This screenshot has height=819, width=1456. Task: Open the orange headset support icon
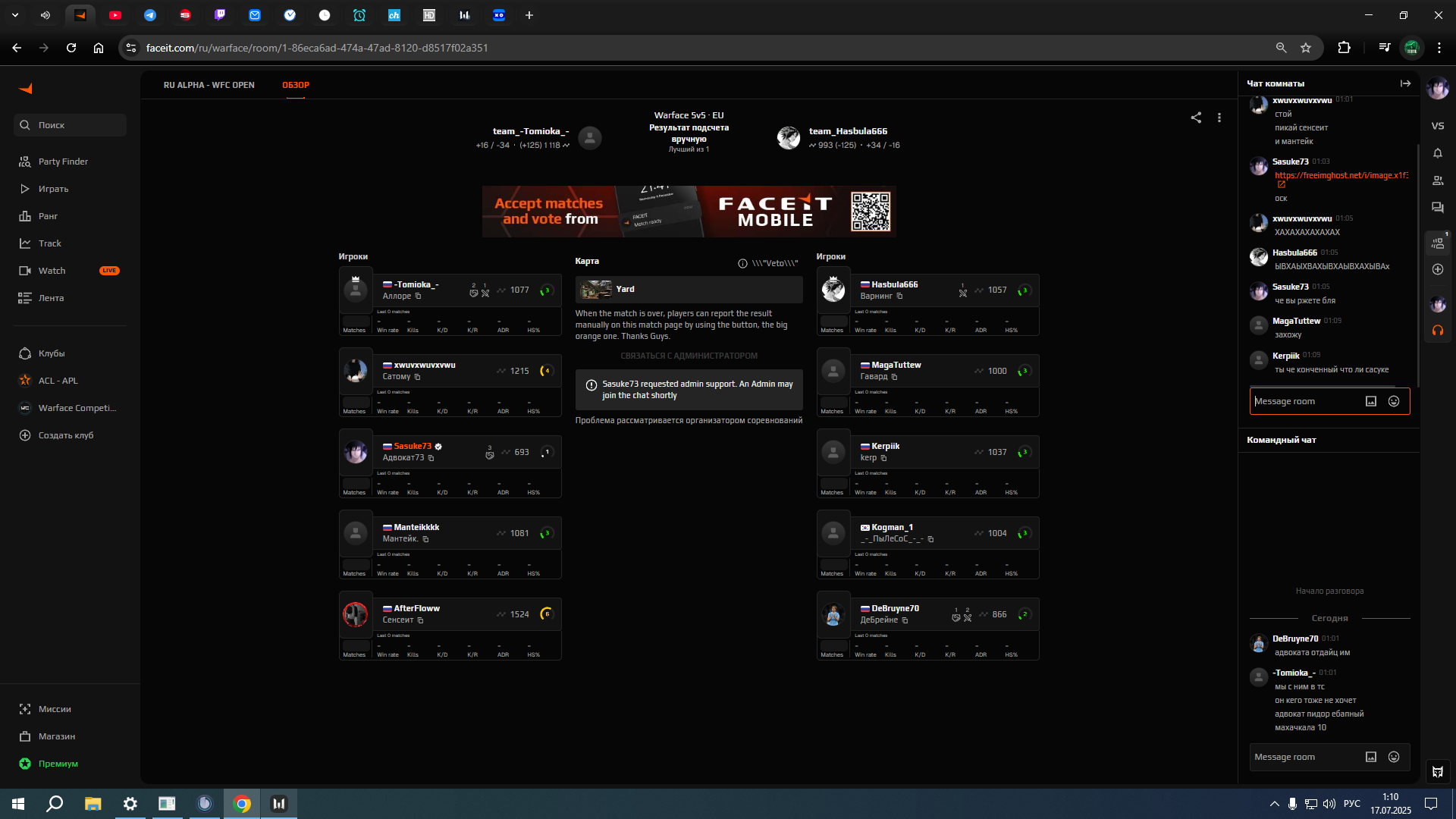pyautogui.click(x=1438, y=331)
